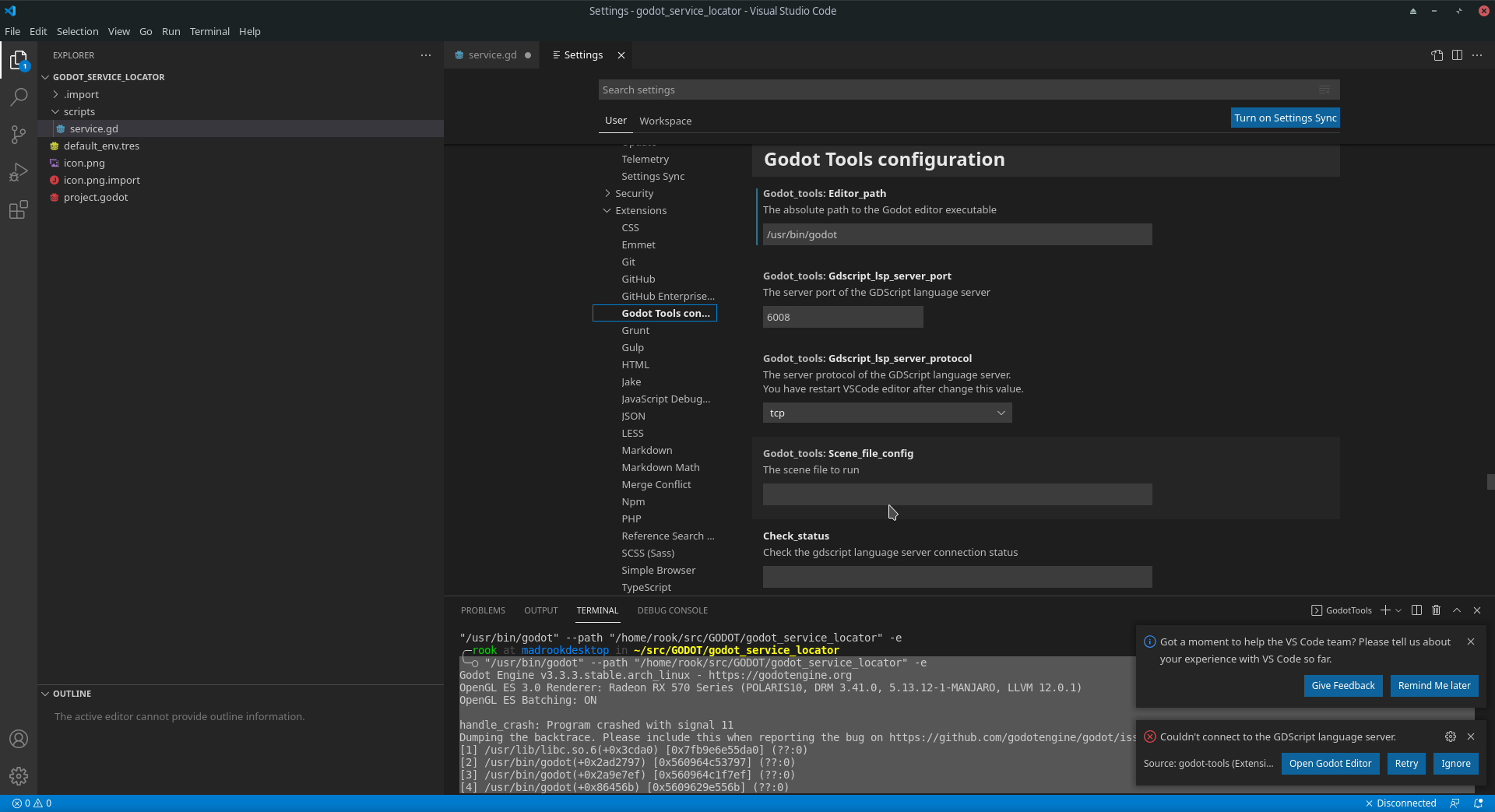Open Source Control view
This screenshot has width=1495, height=812.
(19, 134)
